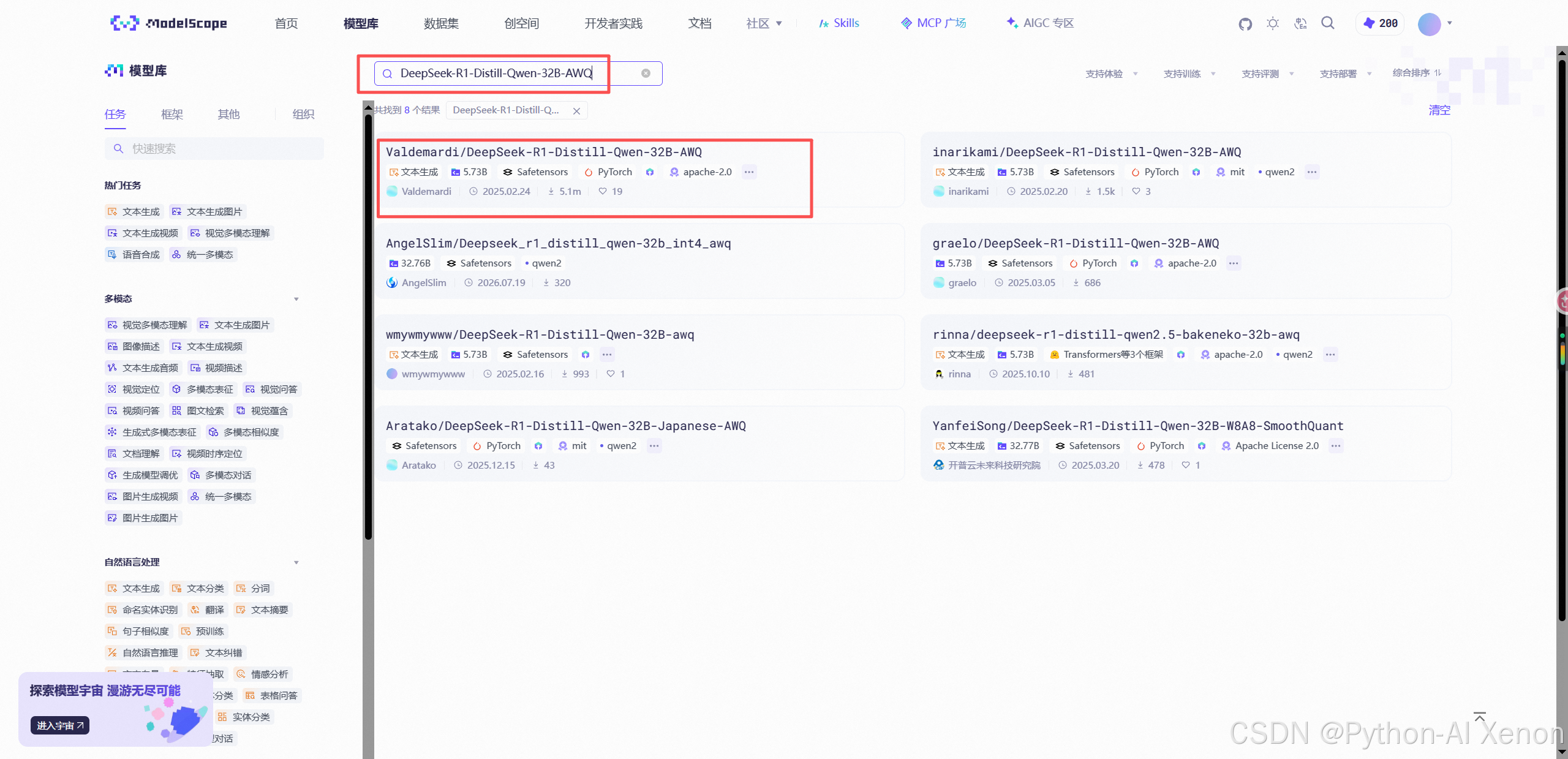Image resolution: width=1568 pixels, height=759 pixels.
Task: Click the heart icon on Valdemardi card
Action: [603, 191]
